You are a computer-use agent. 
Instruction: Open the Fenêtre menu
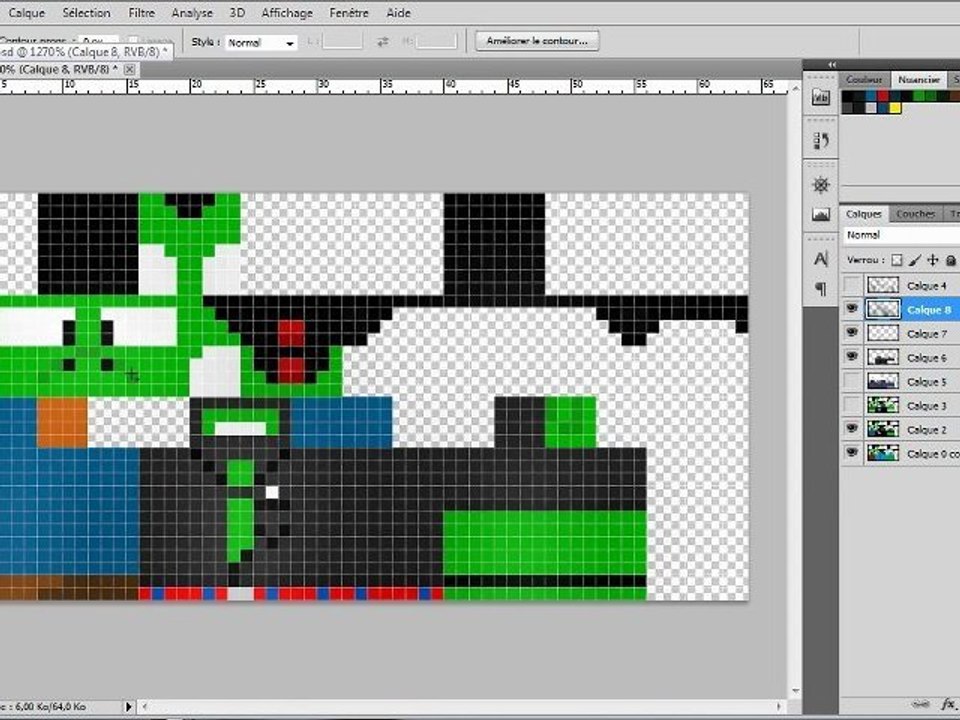pyautogui.click(x=349, y=13)
